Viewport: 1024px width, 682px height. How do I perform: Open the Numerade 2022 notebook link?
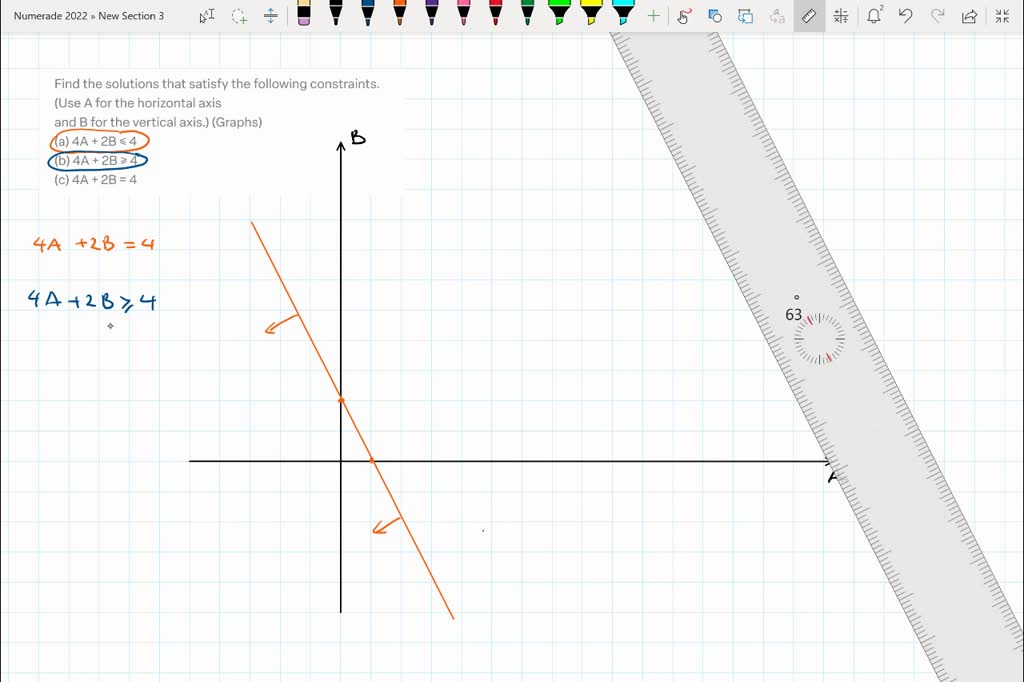coord(46,15)
